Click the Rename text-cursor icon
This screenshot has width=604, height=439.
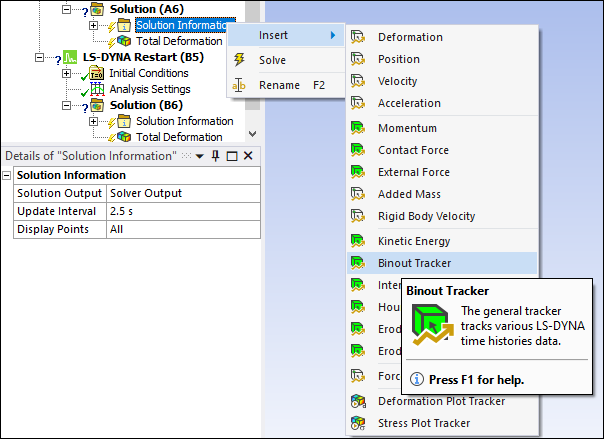coord(239,85)
